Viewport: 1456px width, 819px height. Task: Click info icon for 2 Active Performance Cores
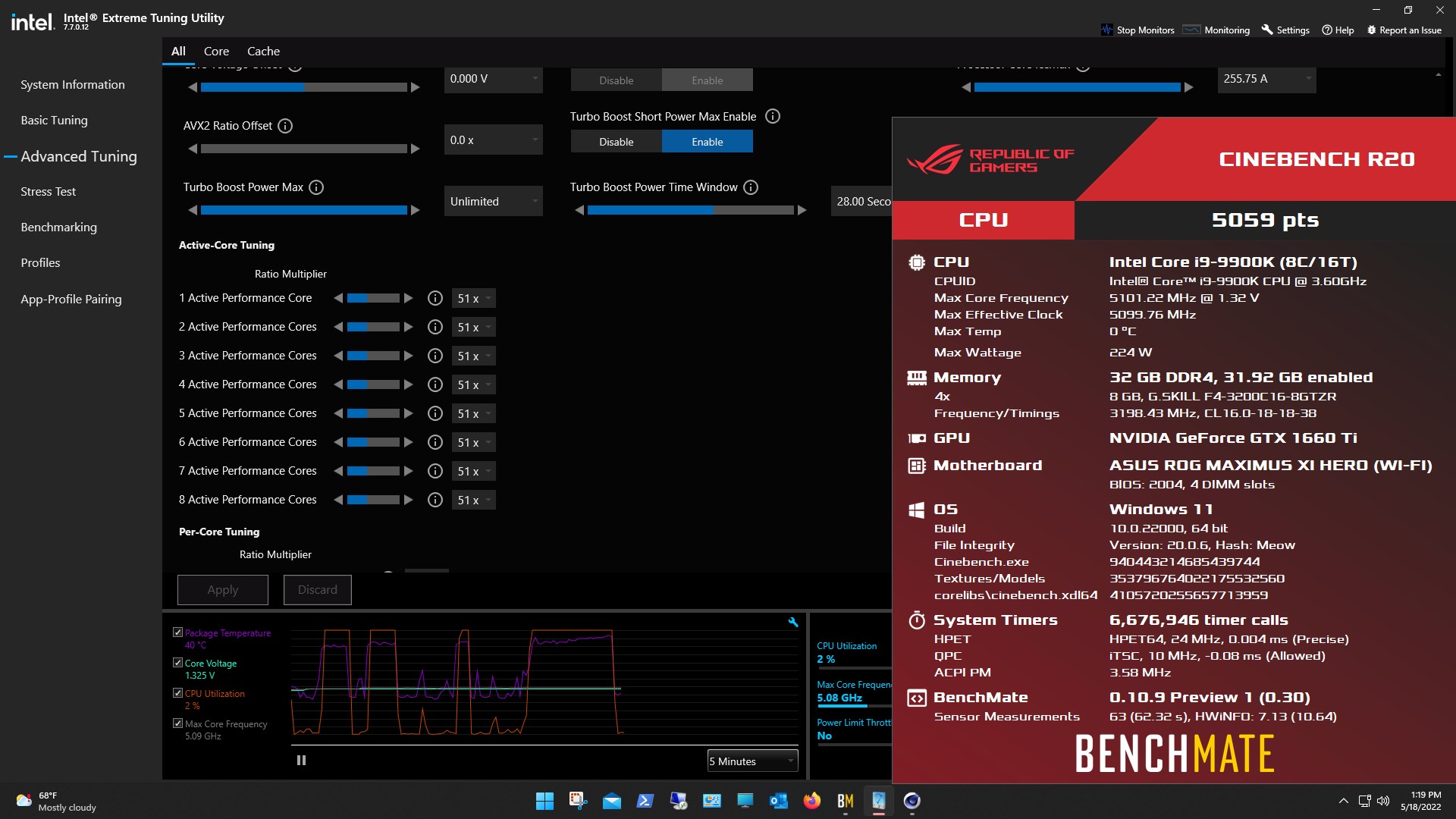435,327
